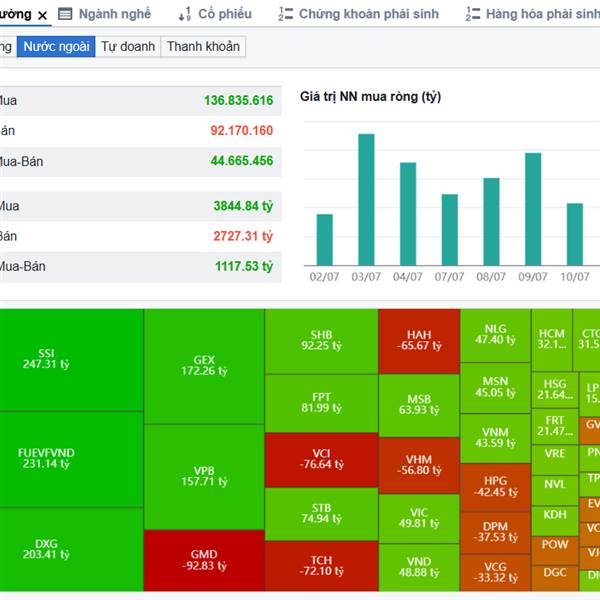Click the 10/07 bar in the chart
This screenshot has height=600, width=600.
[x=575, y=234]
